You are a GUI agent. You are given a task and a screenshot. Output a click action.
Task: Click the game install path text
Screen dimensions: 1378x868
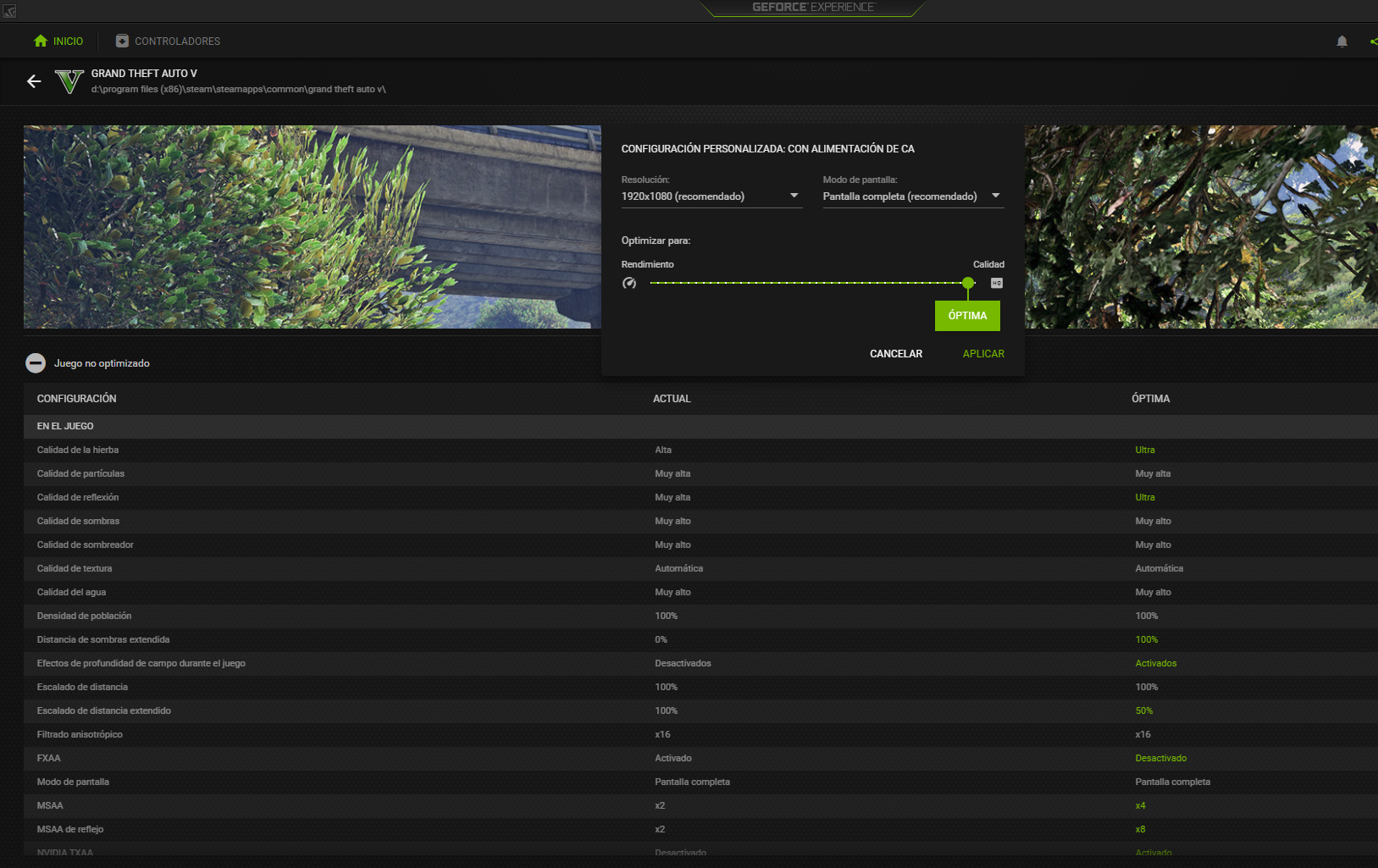click(x=238, y=89)
